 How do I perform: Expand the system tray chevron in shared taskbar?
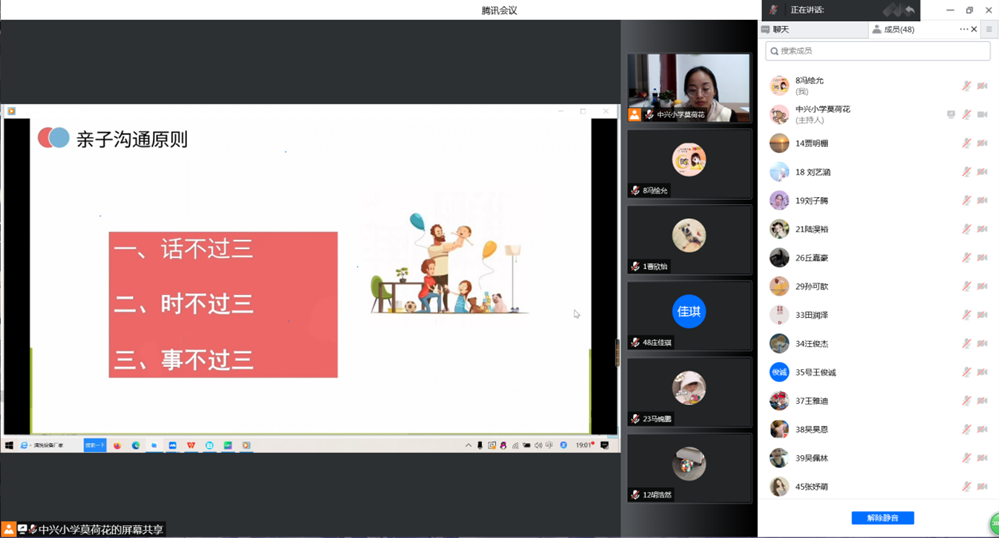pyautogui.click(x=468, y=445)
